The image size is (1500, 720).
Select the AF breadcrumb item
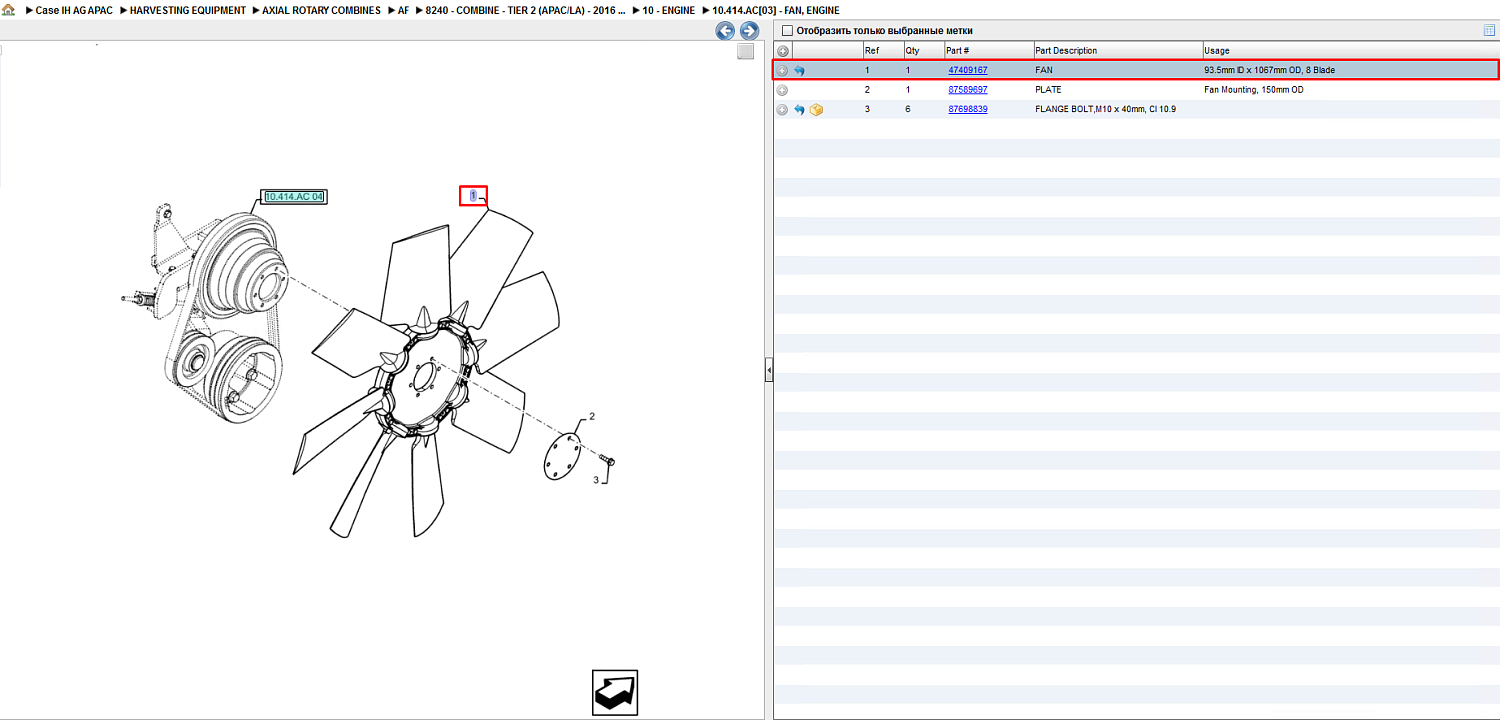[403, 10]
